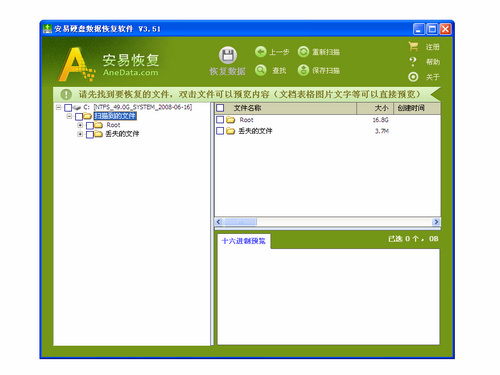The height and width of the screenshot is (375, 500).
Task: Click Root folder icon in left tree
Action: (98, 125)
